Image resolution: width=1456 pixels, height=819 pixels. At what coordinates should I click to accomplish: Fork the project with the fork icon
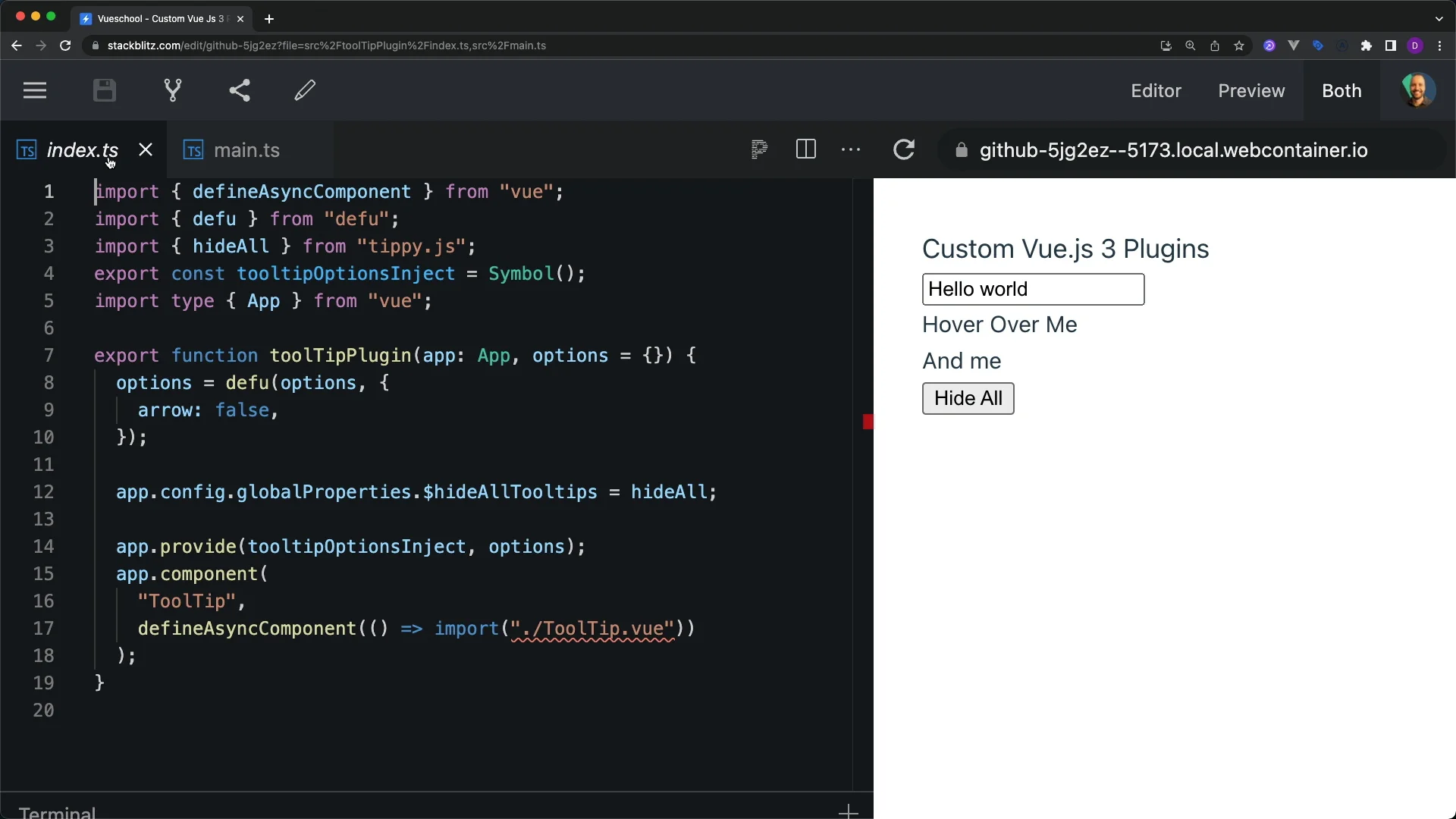[173, 91]
